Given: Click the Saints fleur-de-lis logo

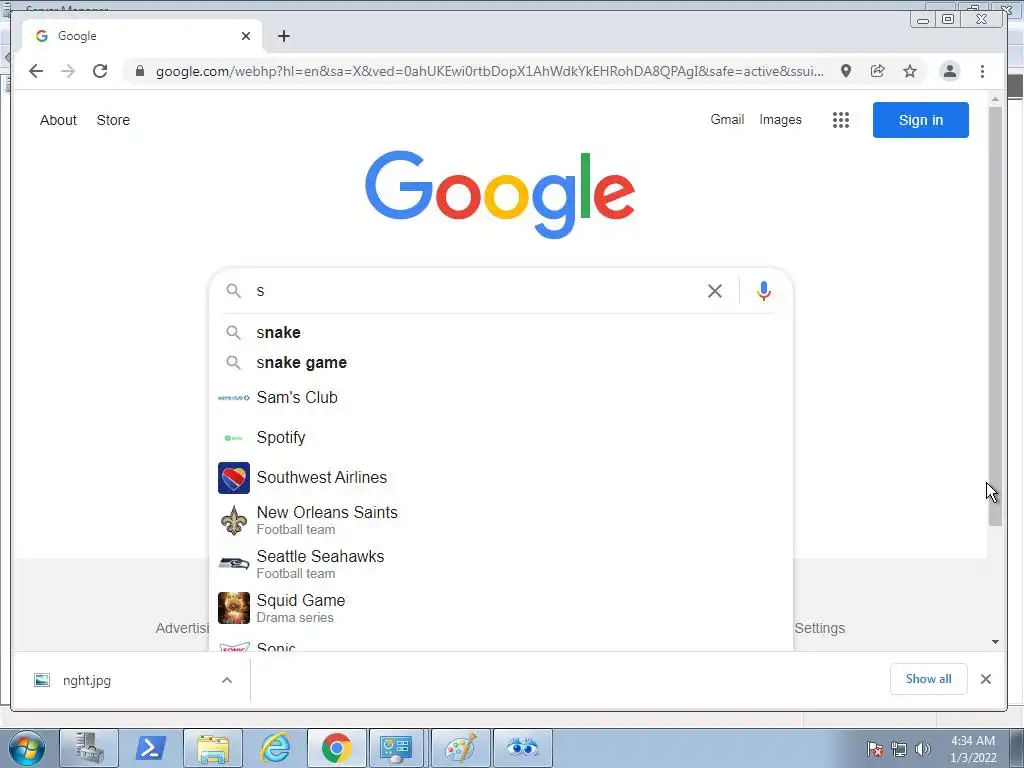Looking at the screenshot, I should (234, 520).
